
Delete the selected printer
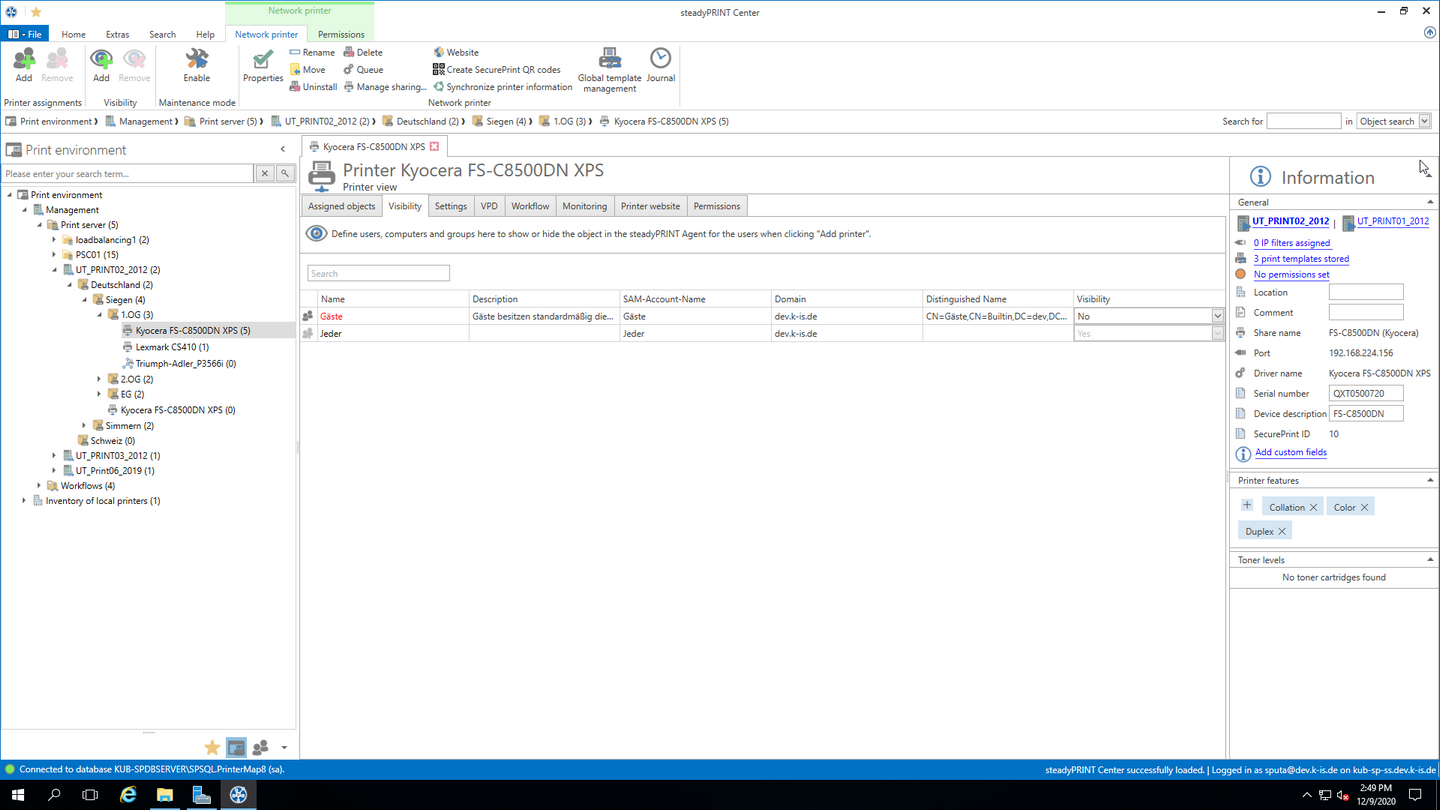point(363,52)
